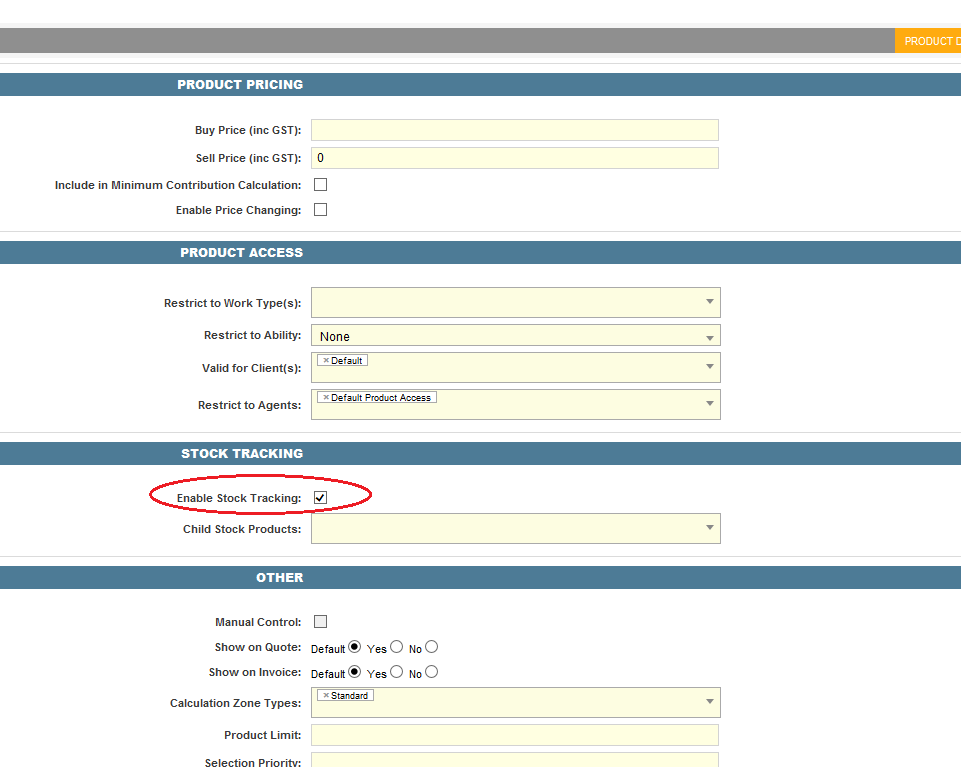961x767 pixels.
Task: Select Yes for Show on Invoice
Action: (x=396, y=672)
